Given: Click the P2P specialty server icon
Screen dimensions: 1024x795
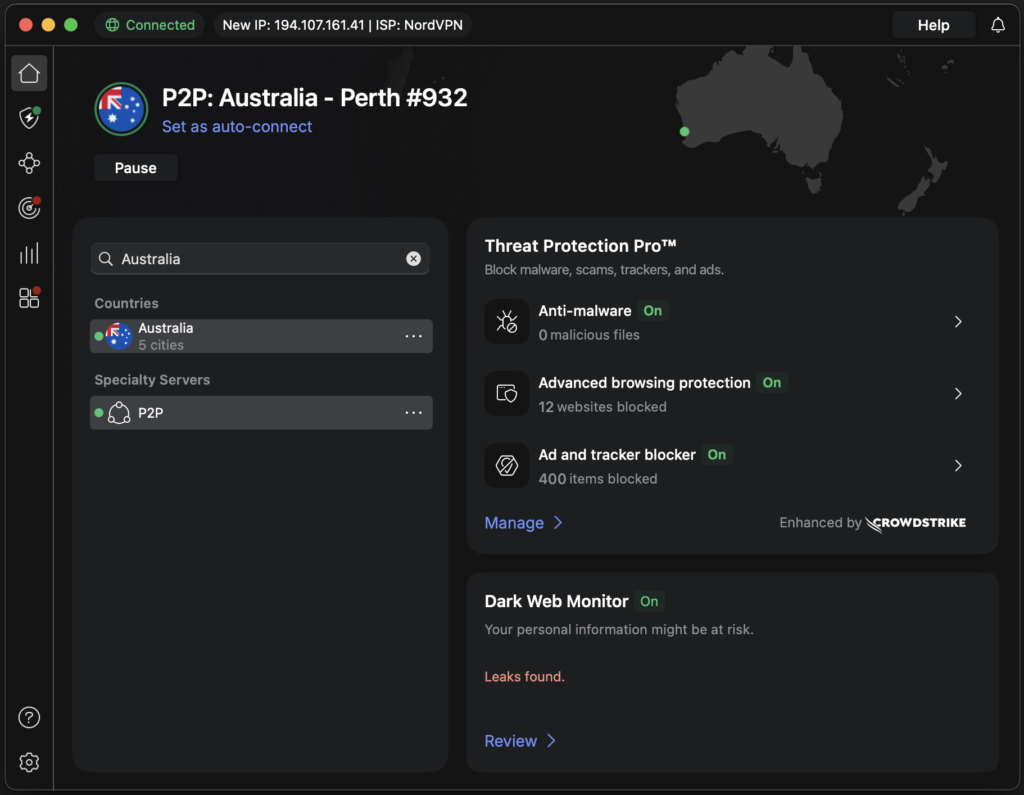Looking at the screenshot, I should tap(119, 413).
